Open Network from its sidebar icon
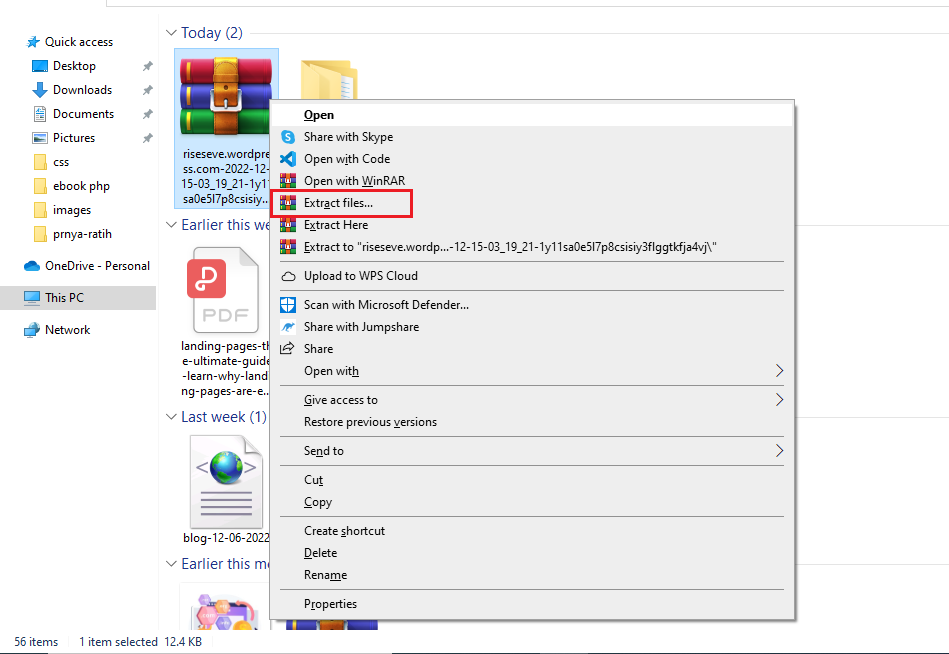Screen dimensions: 949x654 point(34,329)
